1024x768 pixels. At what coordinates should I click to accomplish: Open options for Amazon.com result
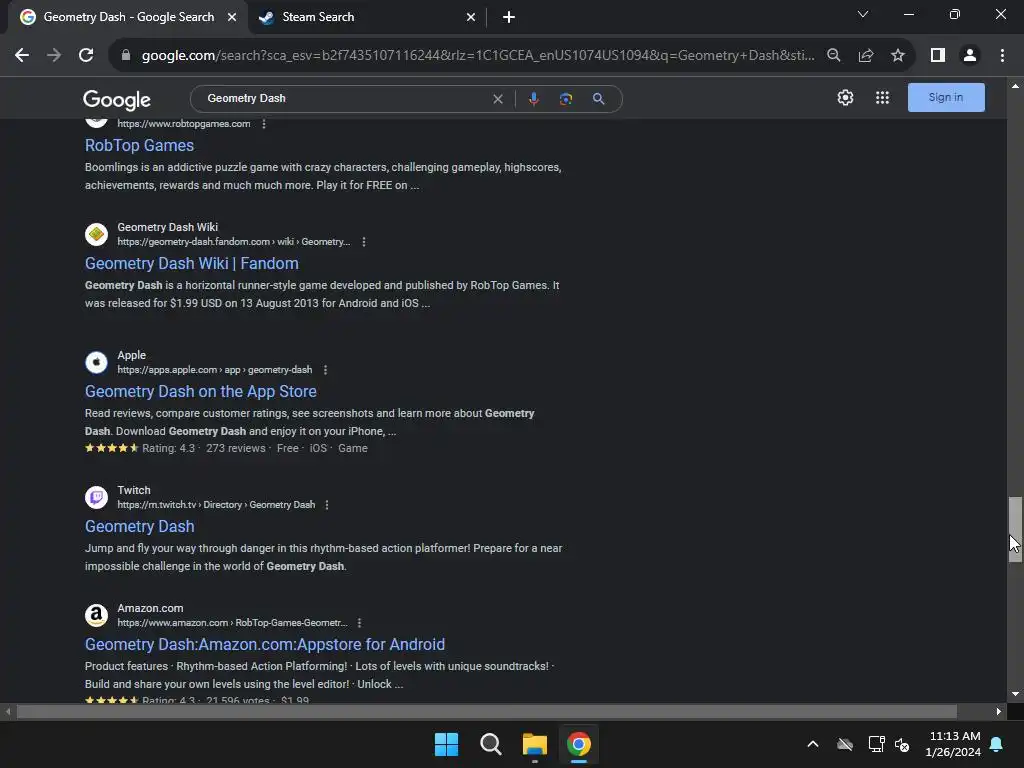click(359, 623)
